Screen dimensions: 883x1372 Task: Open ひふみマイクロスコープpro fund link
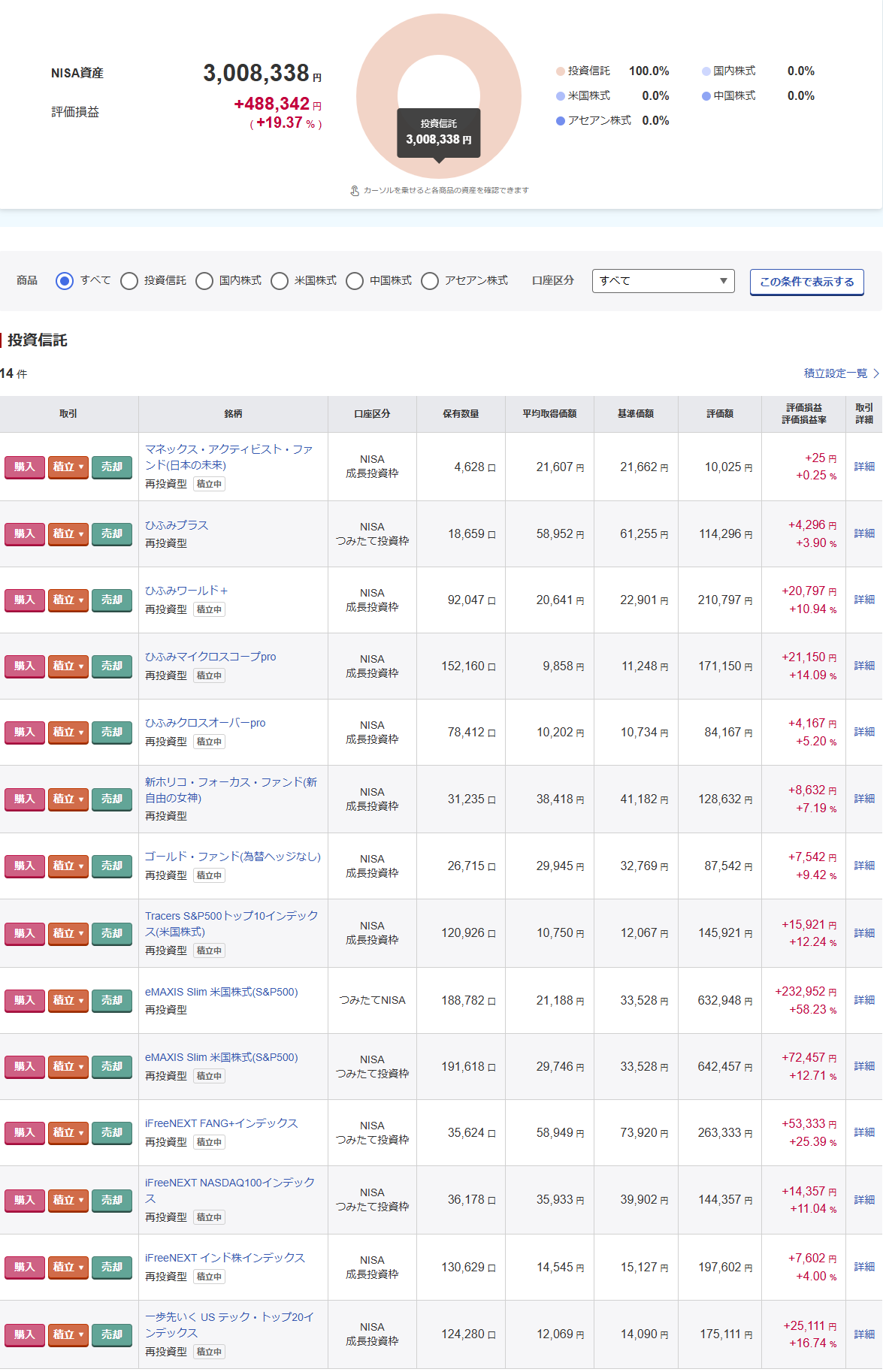210,657
